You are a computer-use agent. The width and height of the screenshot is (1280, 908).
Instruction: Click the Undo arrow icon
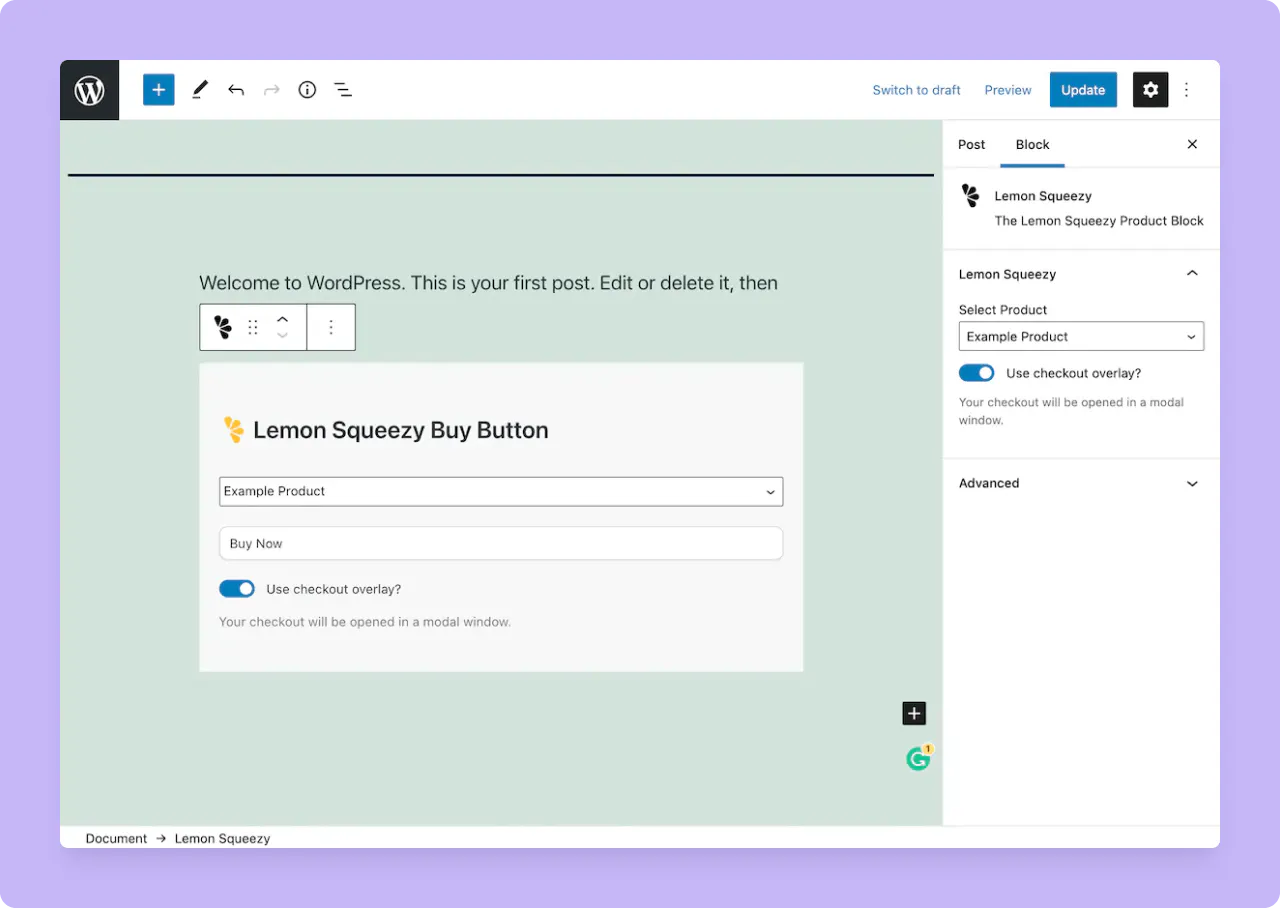click(x=236, y=89)
